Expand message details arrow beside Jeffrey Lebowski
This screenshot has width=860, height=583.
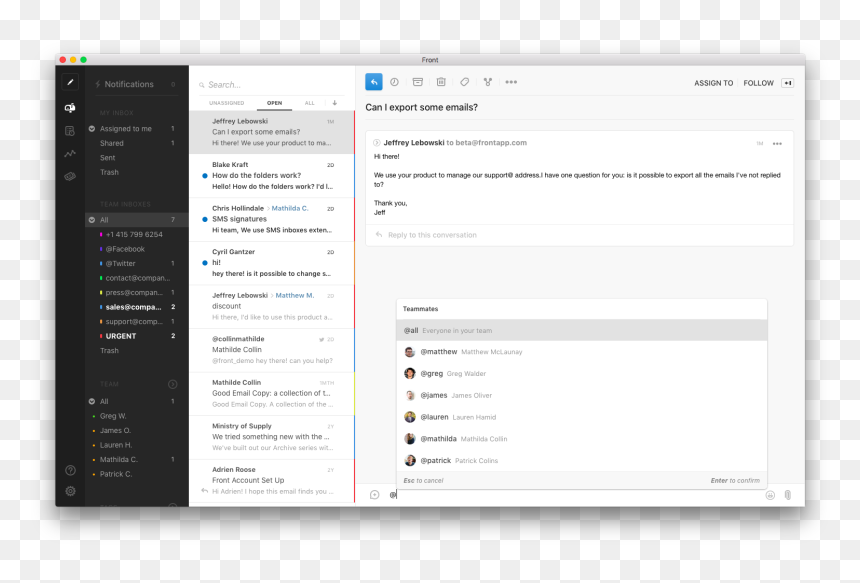(x=377, y=143)
